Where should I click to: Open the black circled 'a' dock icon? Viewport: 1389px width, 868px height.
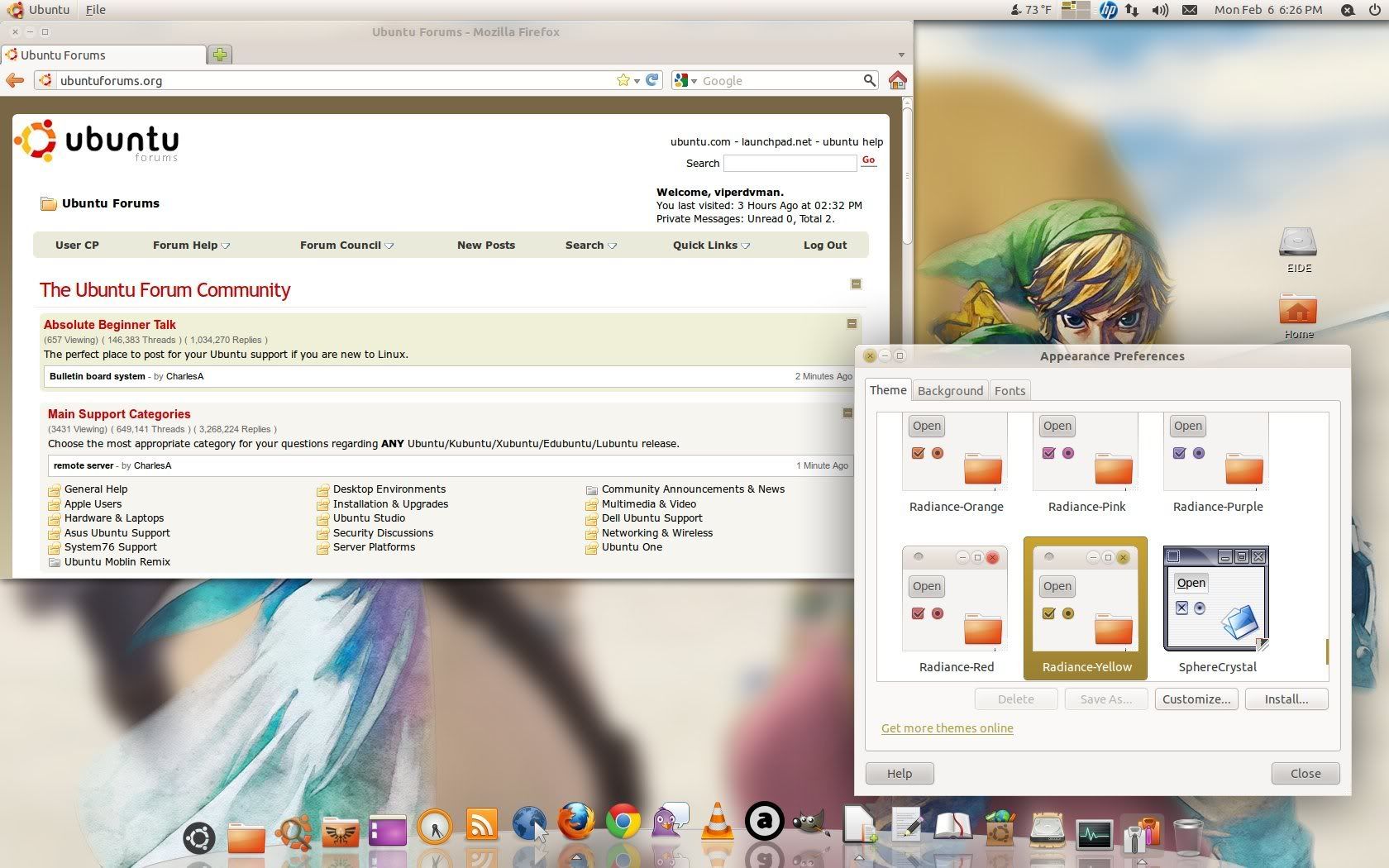(764, 822)
